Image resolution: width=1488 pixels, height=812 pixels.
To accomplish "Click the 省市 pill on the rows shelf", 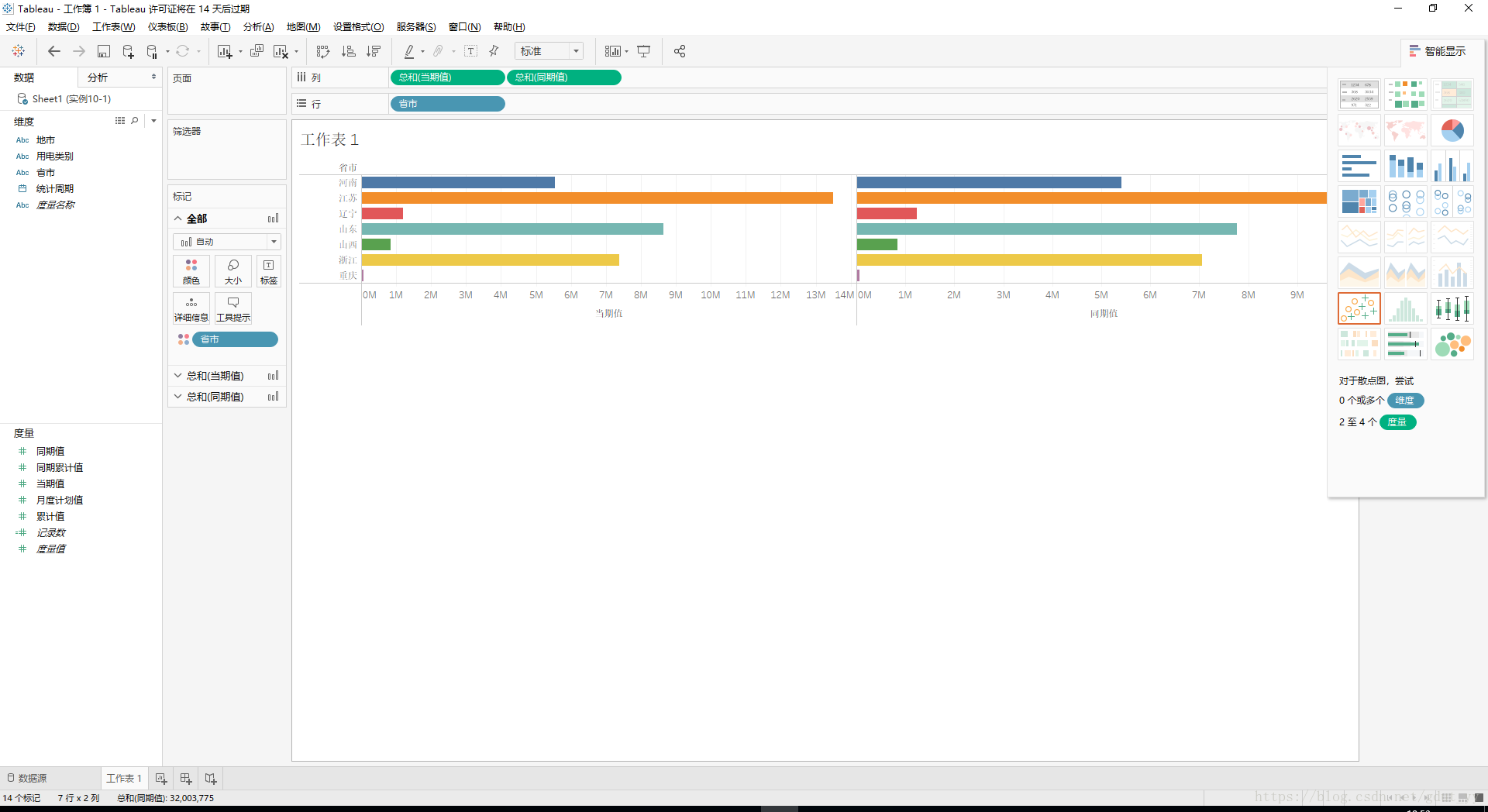I will (447, 104).
